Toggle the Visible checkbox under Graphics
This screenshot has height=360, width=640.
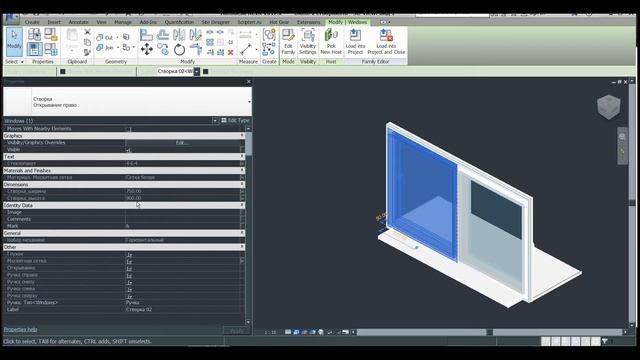click(x=129, y=150)
